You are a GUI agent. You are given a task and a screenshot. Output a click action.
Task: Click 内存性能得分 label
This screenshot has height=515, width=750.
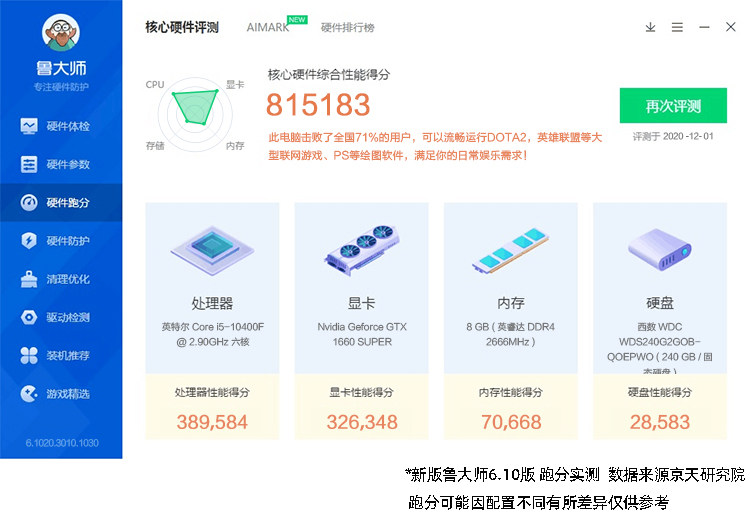tap(511, 393)
